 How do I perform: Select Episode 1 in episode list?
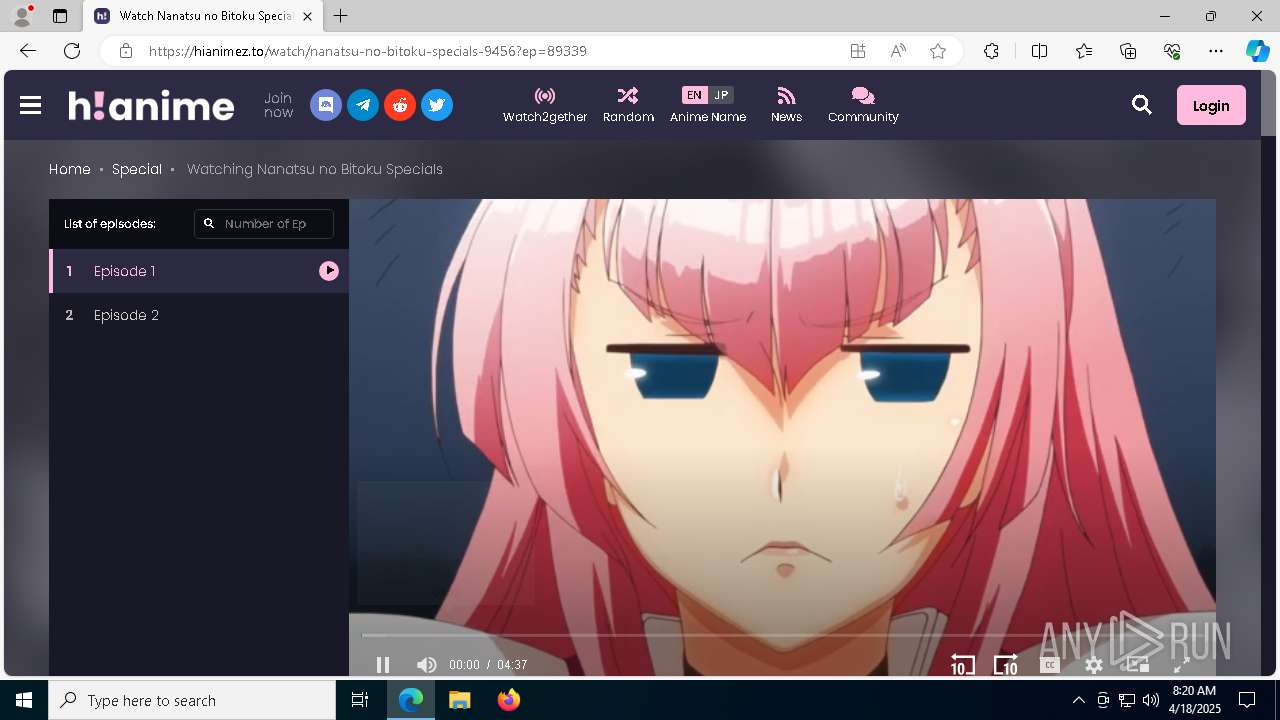tap(199, 271)
